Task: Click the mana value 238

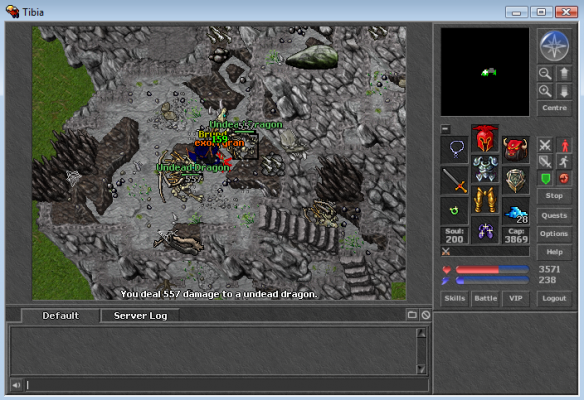Action: [547, 280]
